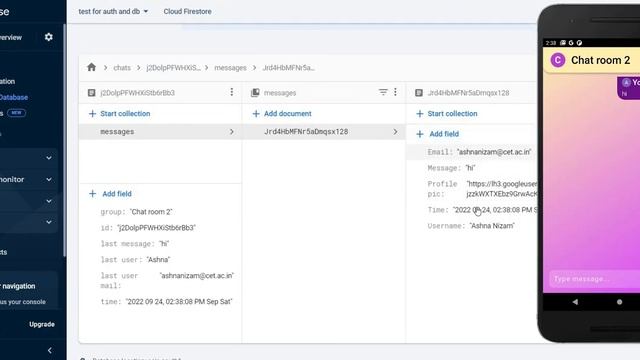Screen dimensions: 640x360
Task: Add field to chat room document
Action: [x=111, y=194]
